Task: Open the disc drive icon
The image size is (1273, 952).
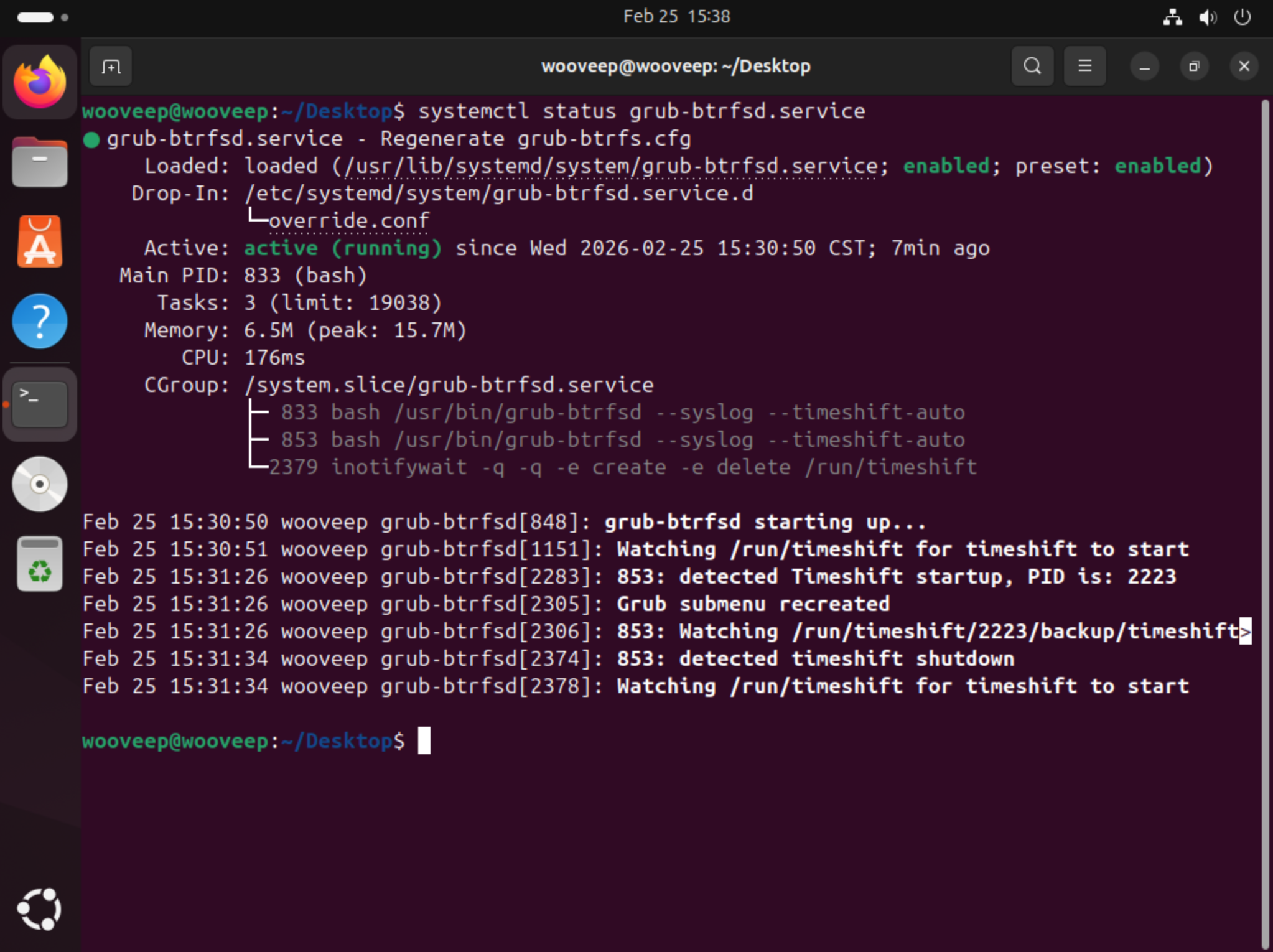Action: click(40, 484)
